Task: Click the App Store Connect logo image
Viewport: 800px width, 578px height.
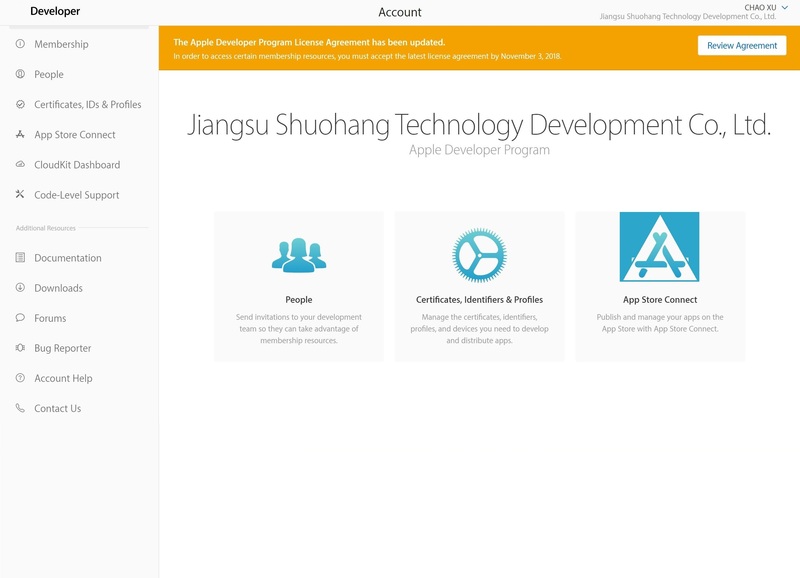Action: click(x=659, y=247)
